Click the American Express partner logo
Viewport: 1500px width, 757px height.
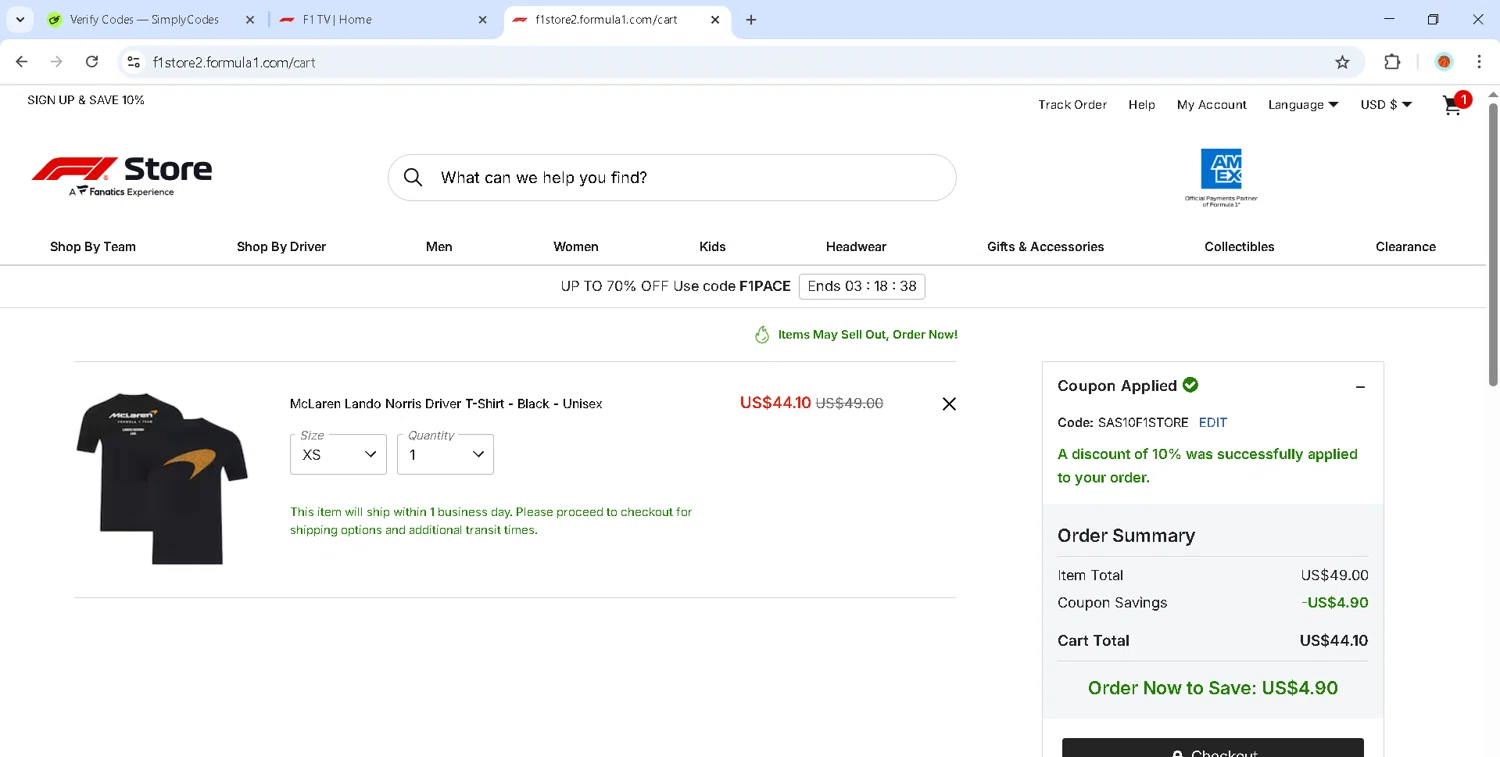tap(1221, 177)
